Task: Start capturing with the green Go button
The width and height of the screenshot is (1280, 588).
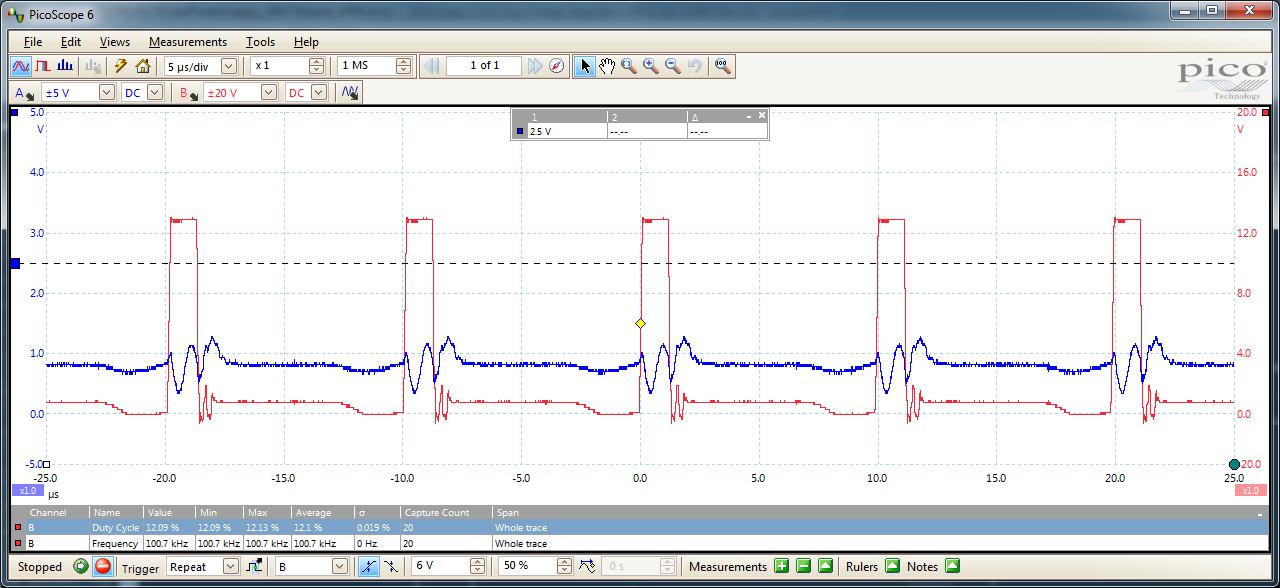Action: click(x=80, y=566)
